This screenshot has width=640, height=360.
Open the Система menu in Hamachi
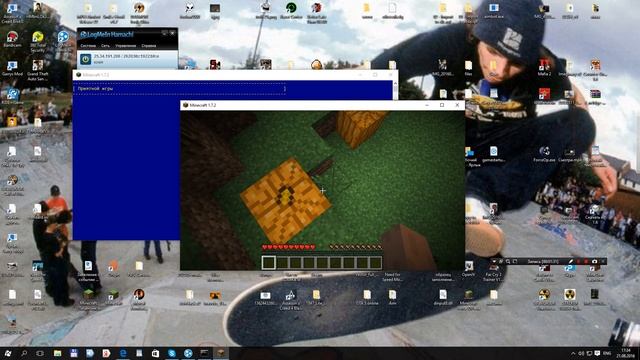click(x=88, y=46)
